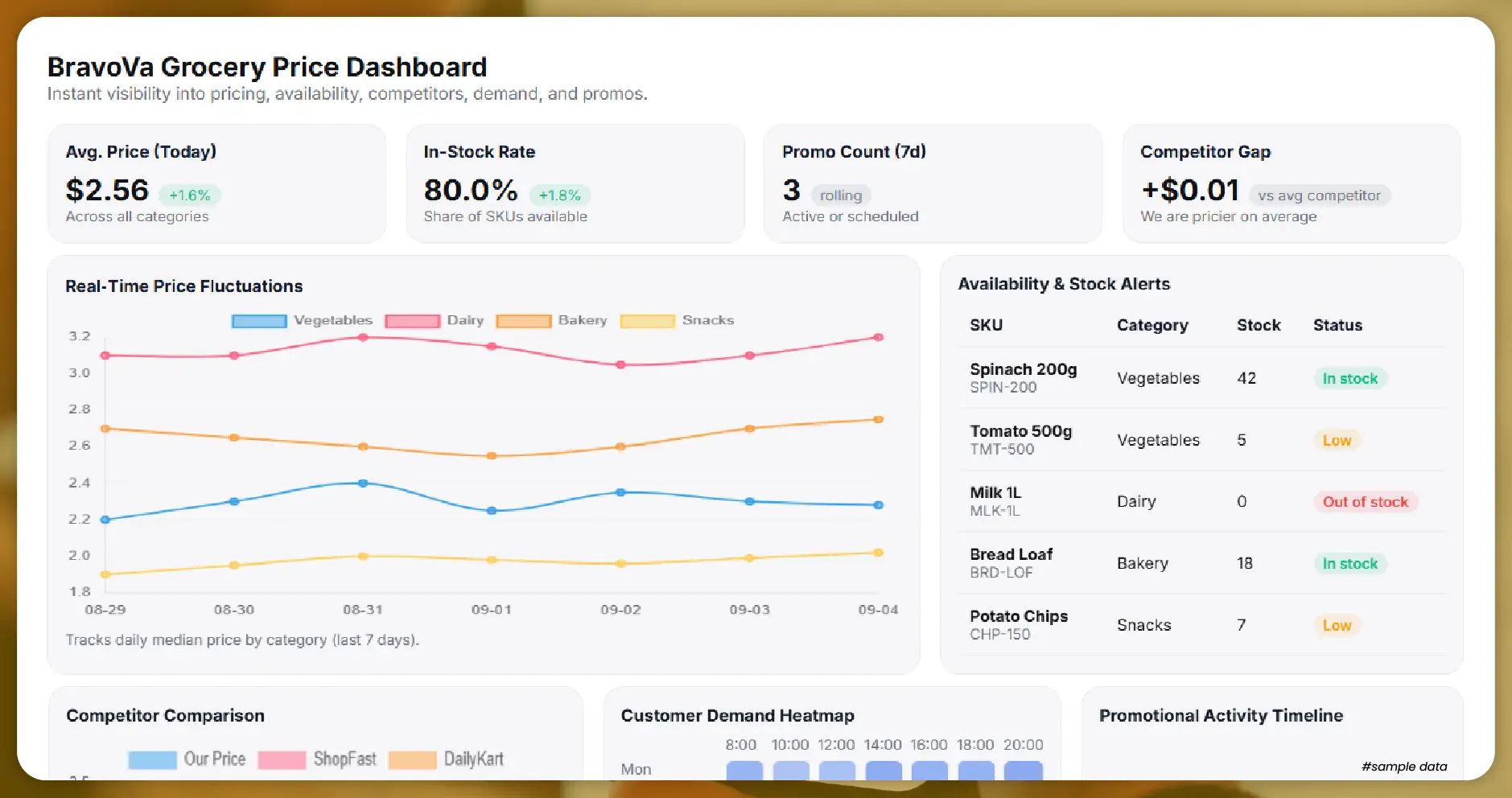Viewport: 1512px width, 798px height.
Task: Expand the Stock column header
Action: 1258,325
